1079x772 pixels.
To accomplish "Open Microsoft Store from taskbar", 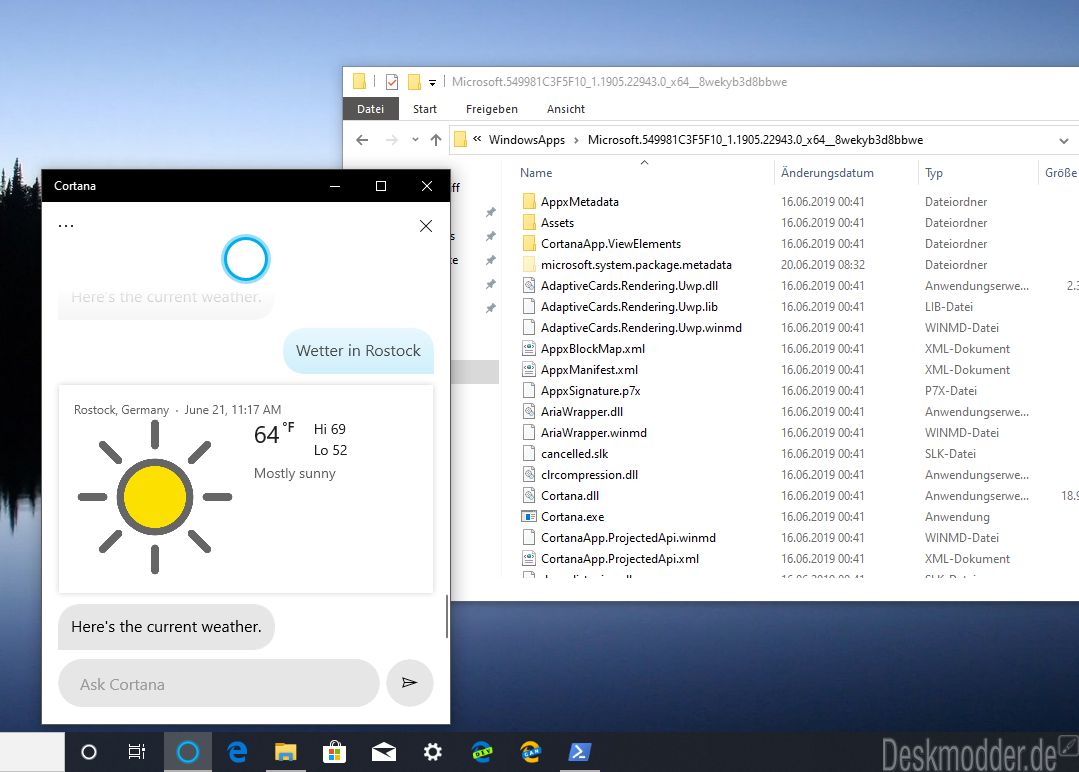I will 334,752.
